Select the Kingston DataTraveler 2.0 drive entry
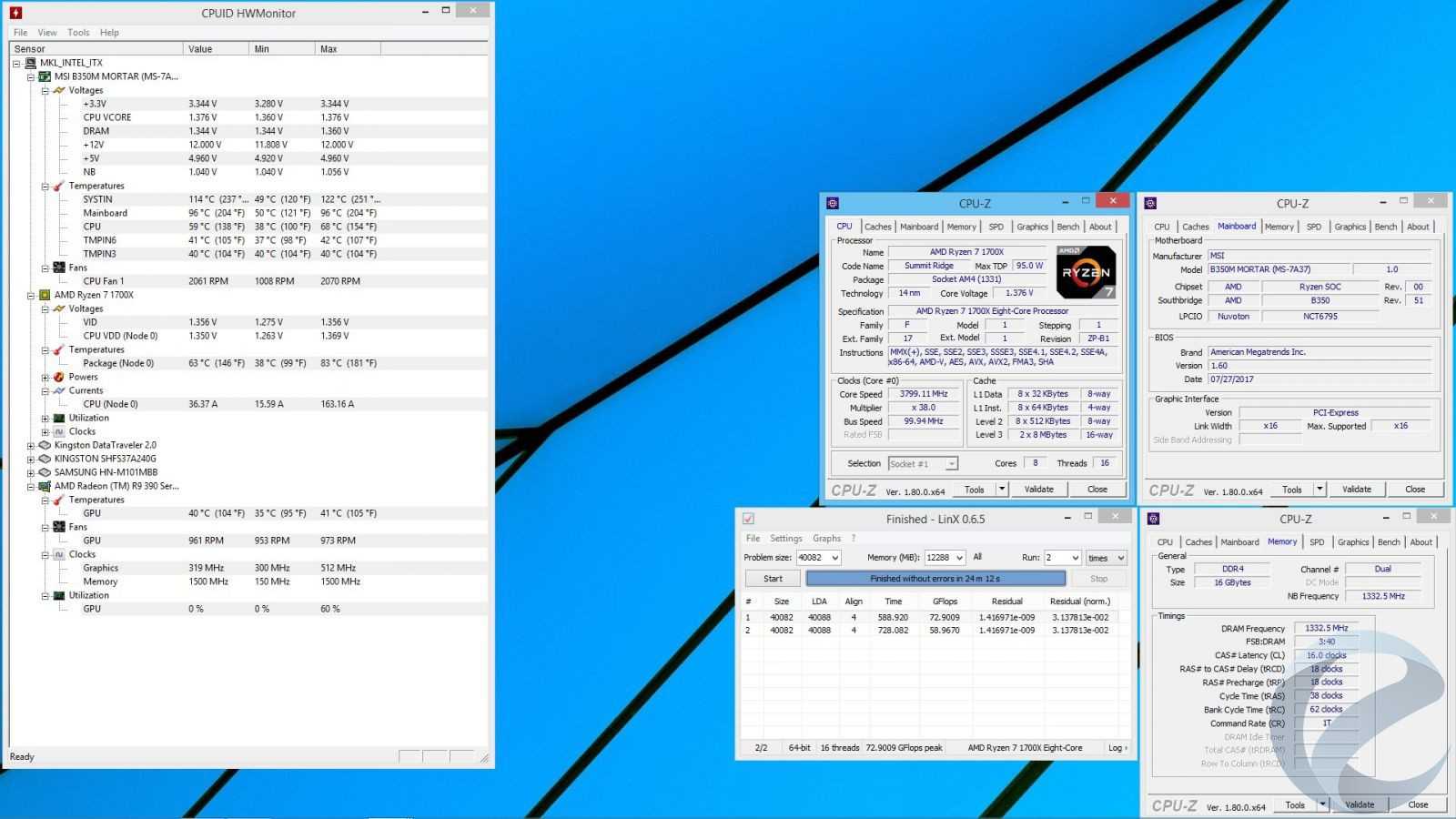Image resolution: width=1456 pixels, height=819 pixels. 105,445
